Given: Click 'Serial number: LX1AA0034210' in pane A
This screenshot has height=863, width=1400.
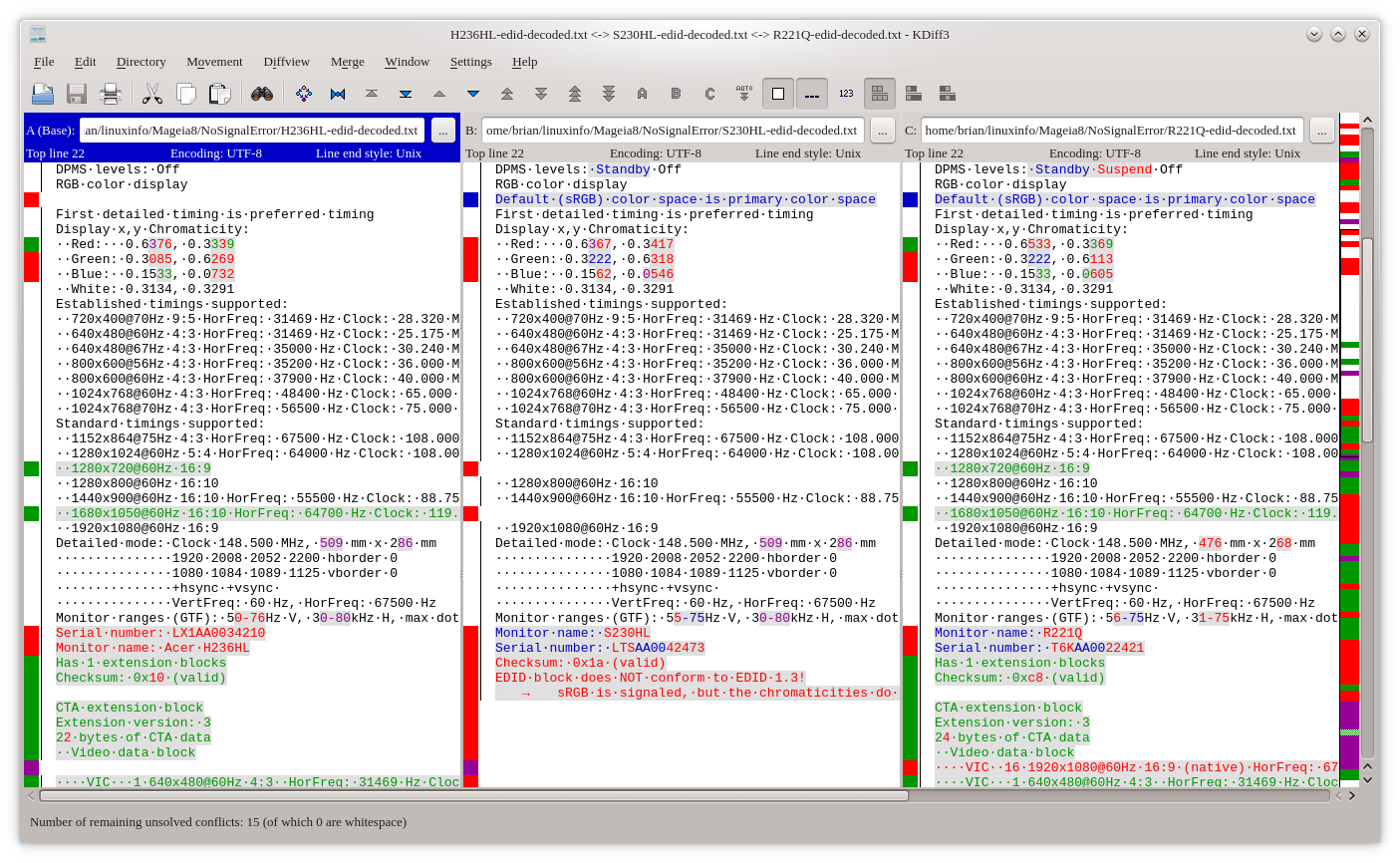Looking at the screenshot, I should [x=160, y=633].
